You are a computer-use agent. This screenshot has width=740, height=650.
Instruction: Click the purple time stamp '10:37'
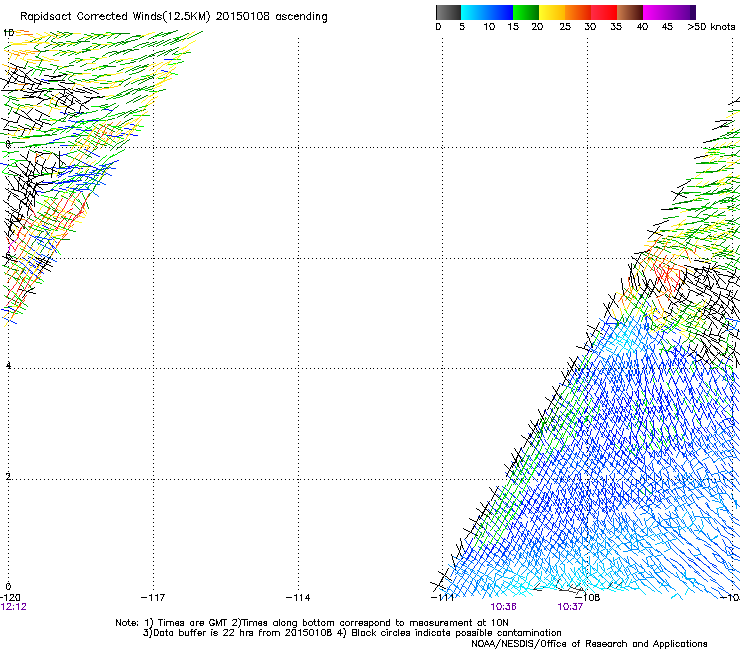[x=570, y=607]
